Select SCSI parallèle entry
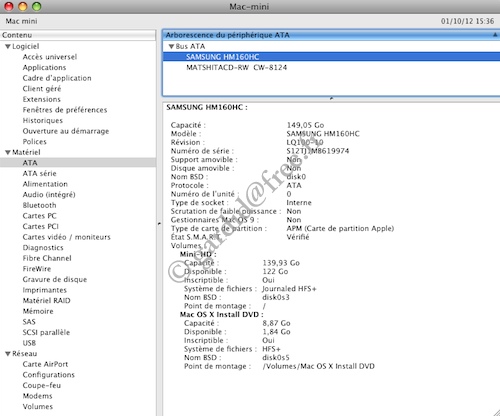 (x=46, y=333)
